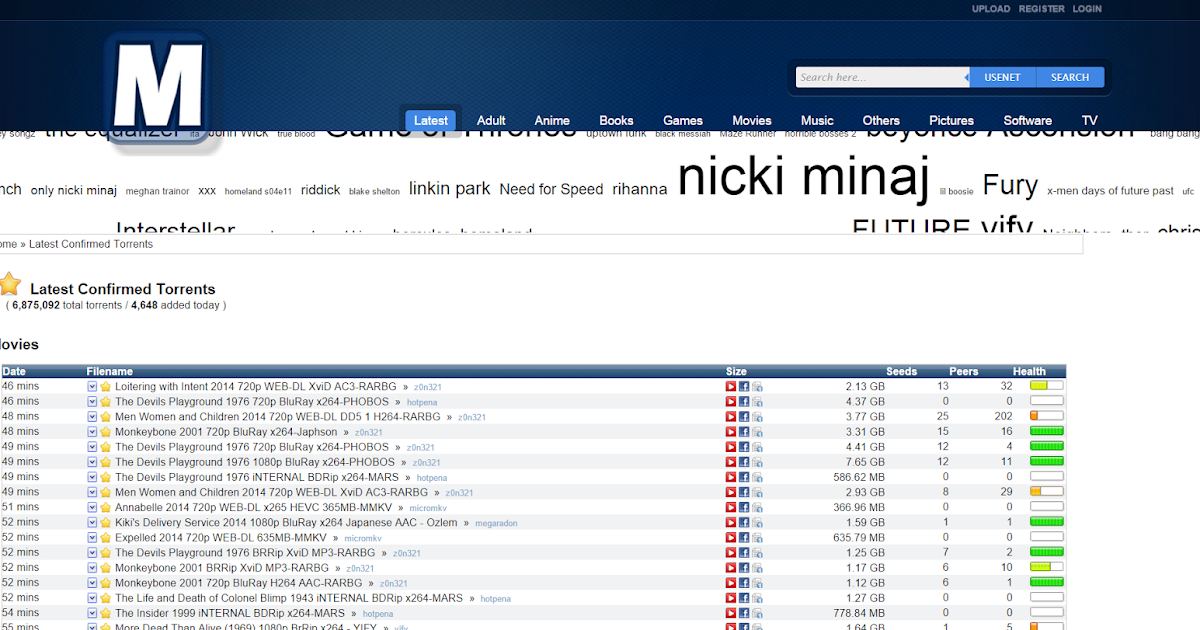Click star icon beside Loitering with Intent
Screen dimensions: 1200x630
pos(106,386)
